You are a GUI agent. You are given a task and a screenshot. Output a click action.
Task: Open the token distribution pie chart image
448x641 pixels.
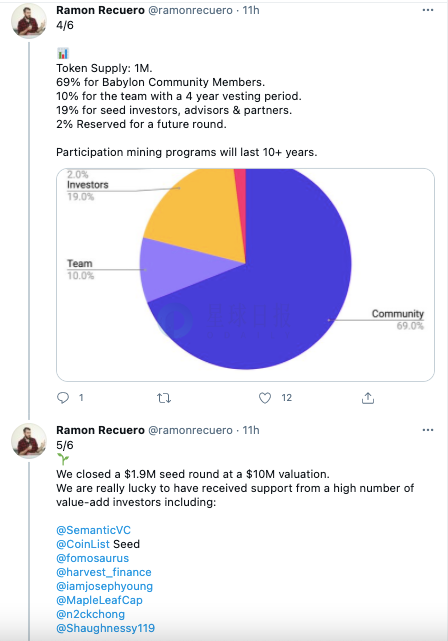245,275
